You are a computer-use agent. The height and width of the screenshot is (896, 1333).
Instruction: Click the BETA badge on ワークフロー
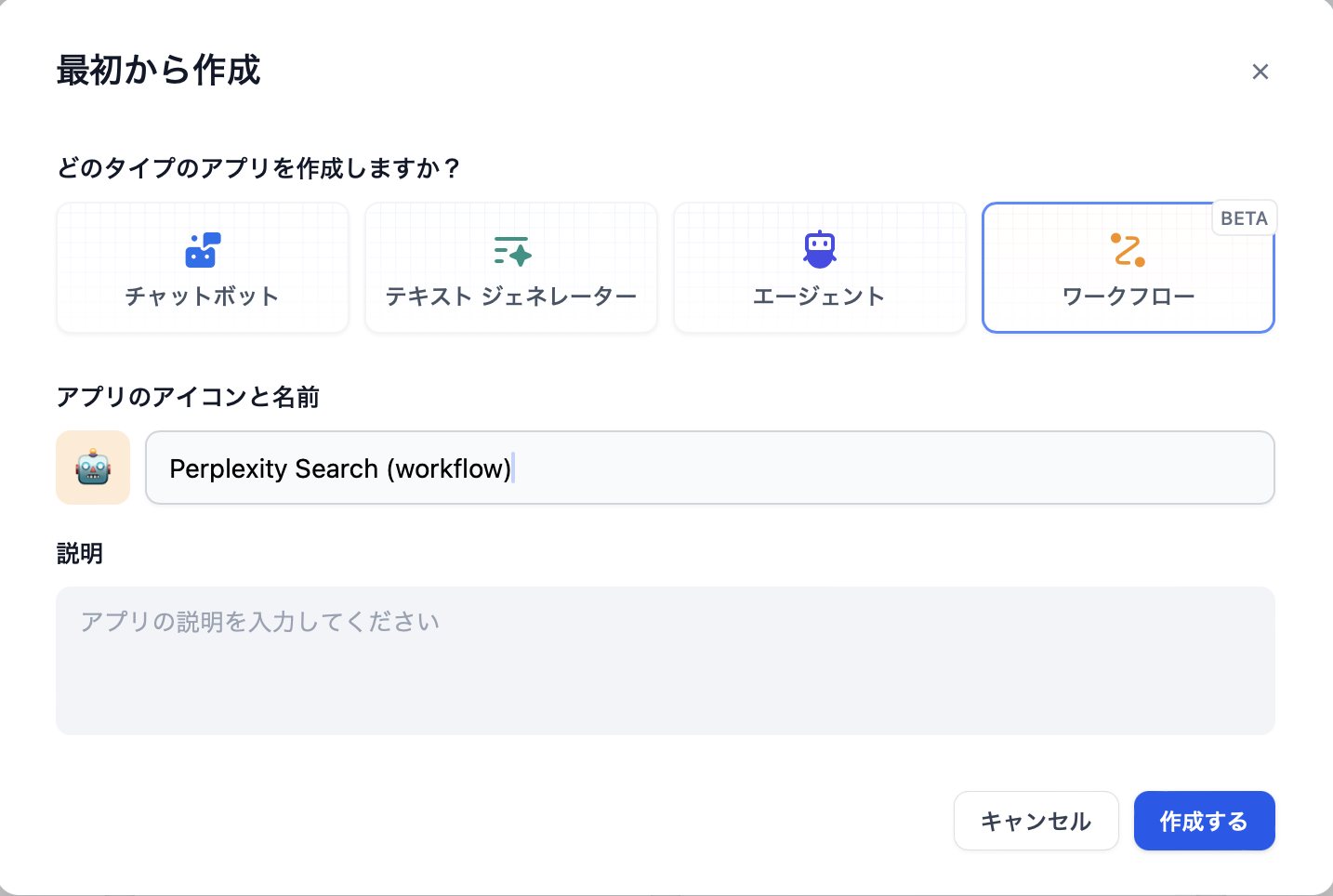(x=1244, y=217)
